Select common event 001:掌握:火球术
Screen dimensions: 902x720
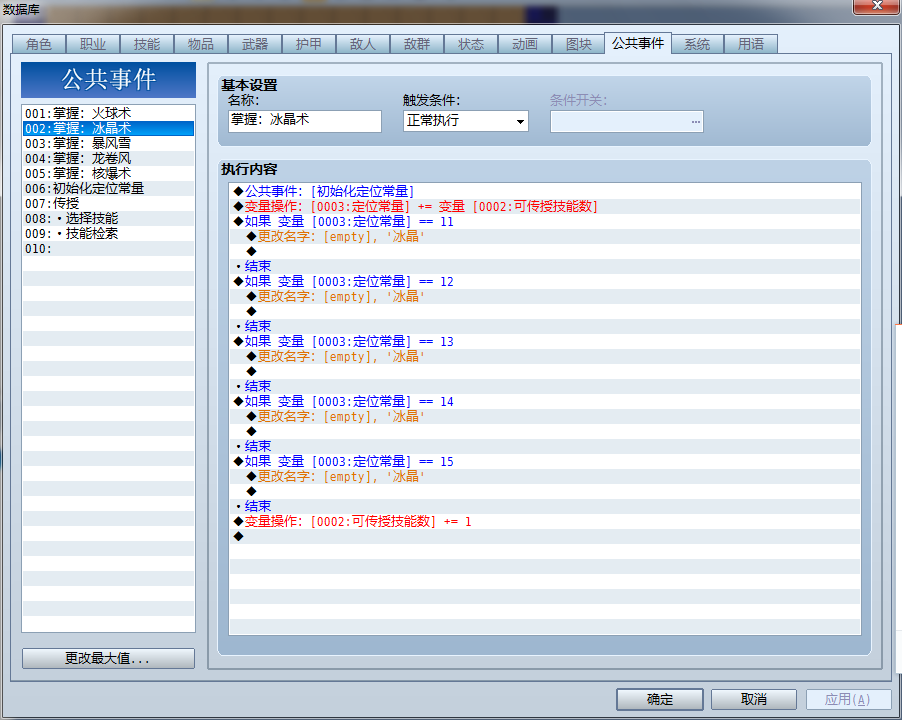pos(108,113)
